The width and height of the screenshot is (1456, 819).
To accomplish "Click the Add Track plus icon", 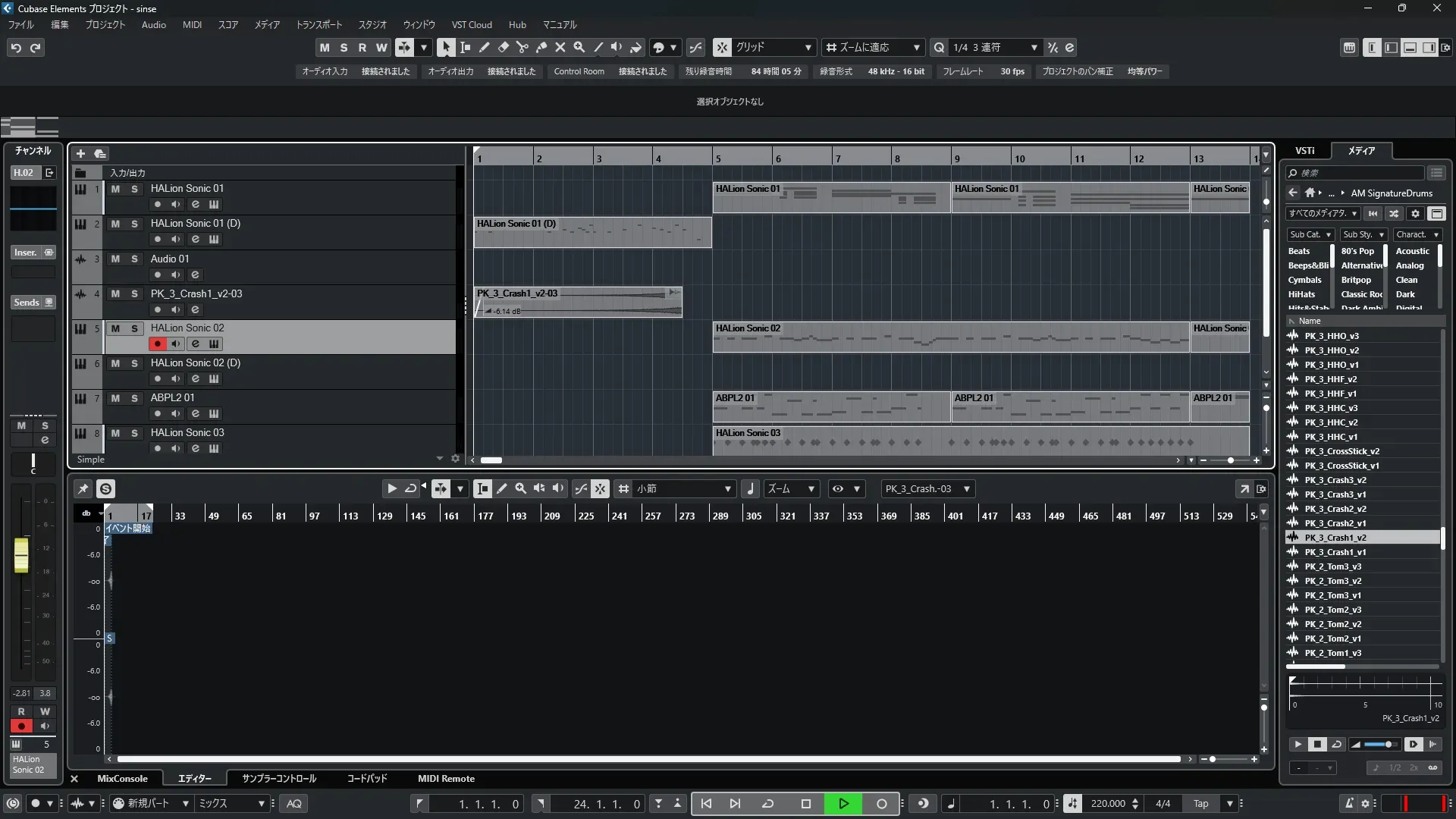I will click(80, 153).
